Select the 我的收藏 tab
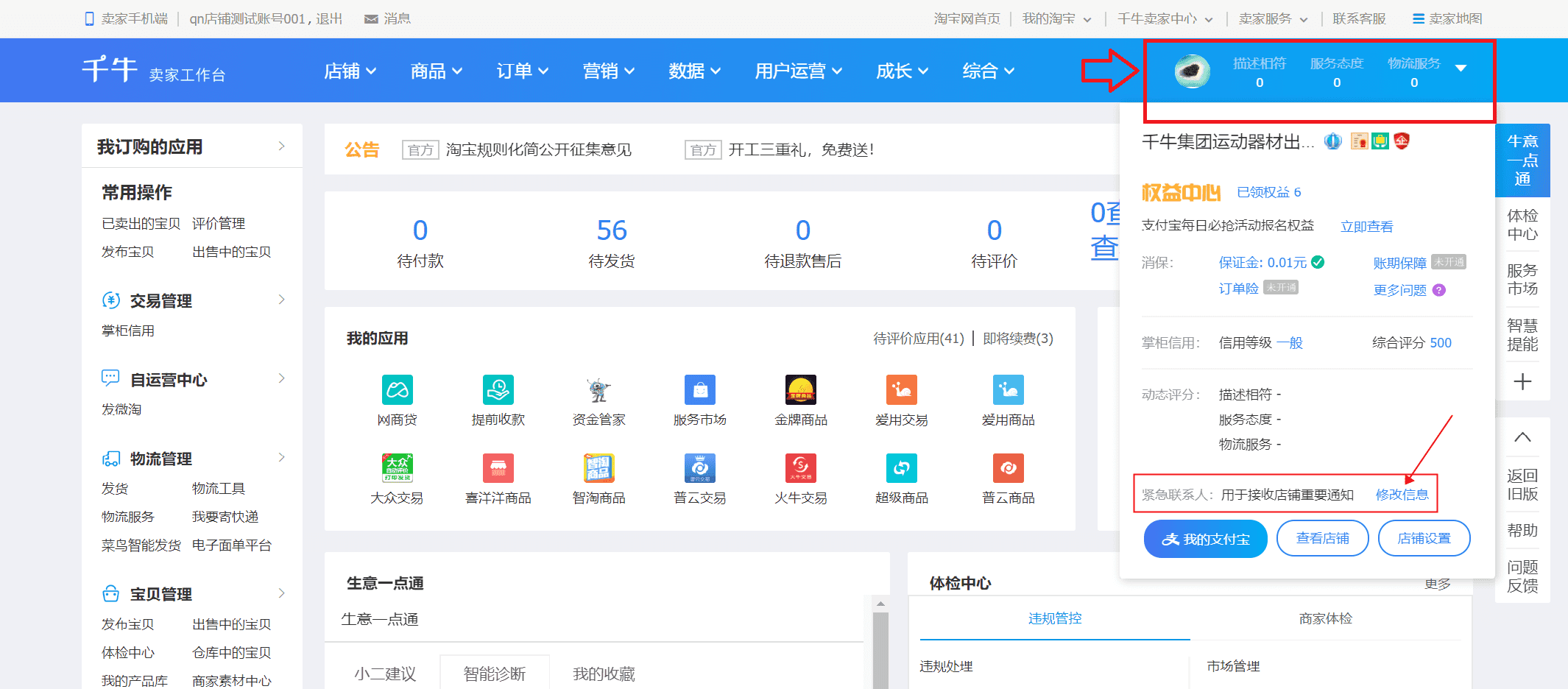 pos(604,674)
